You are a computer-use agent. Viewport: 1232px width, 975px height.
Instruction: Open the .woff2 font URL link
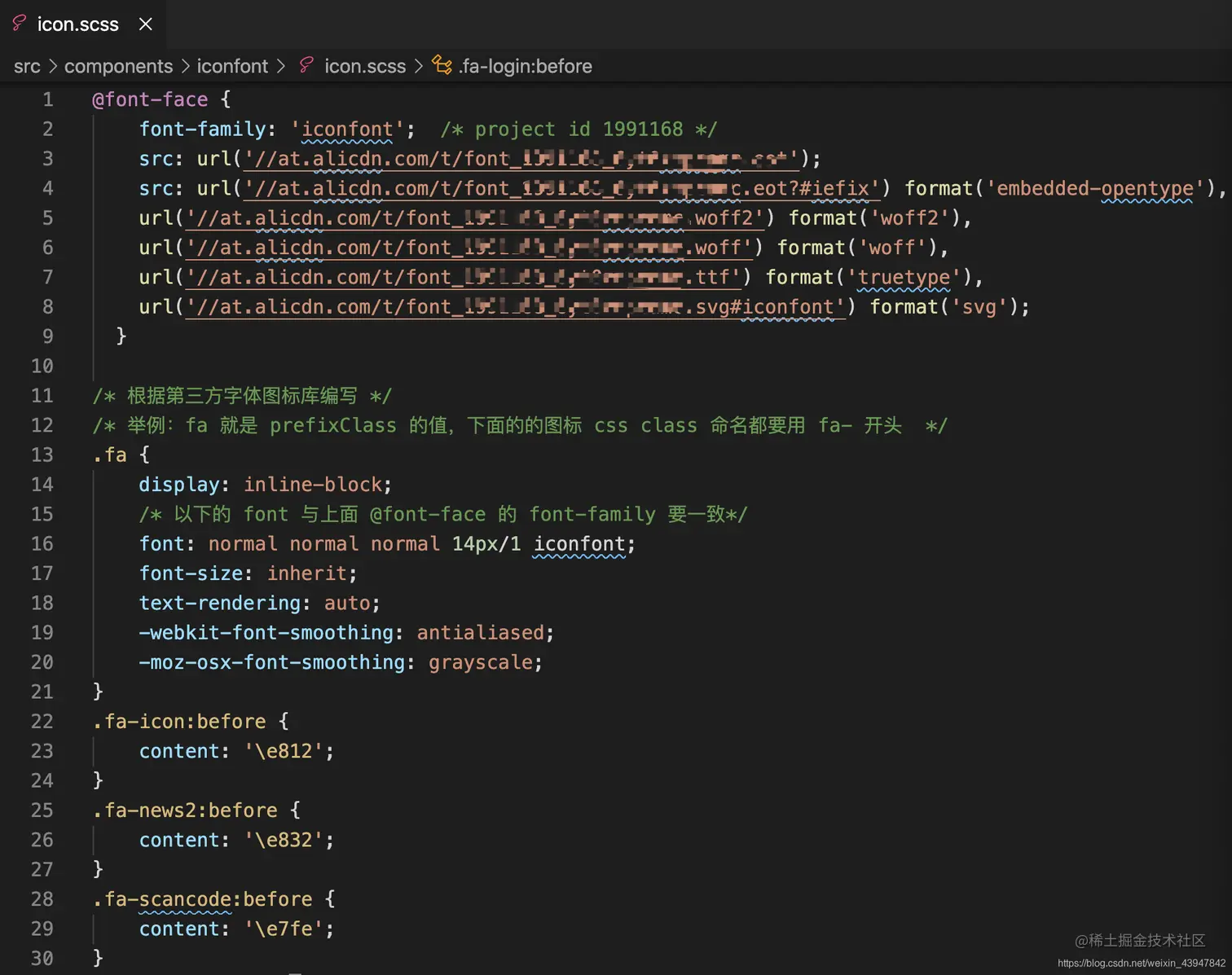pos(475,218)
